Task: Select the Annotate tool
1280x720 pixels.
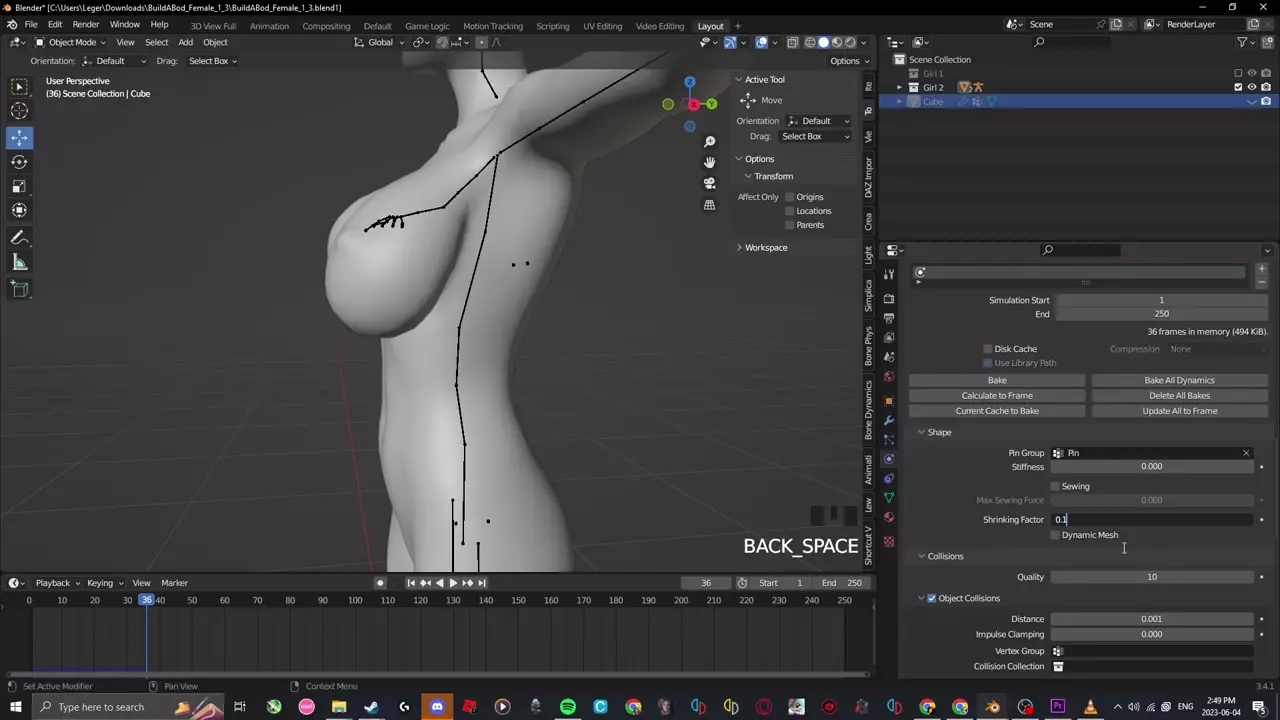Action: (19, 238)
